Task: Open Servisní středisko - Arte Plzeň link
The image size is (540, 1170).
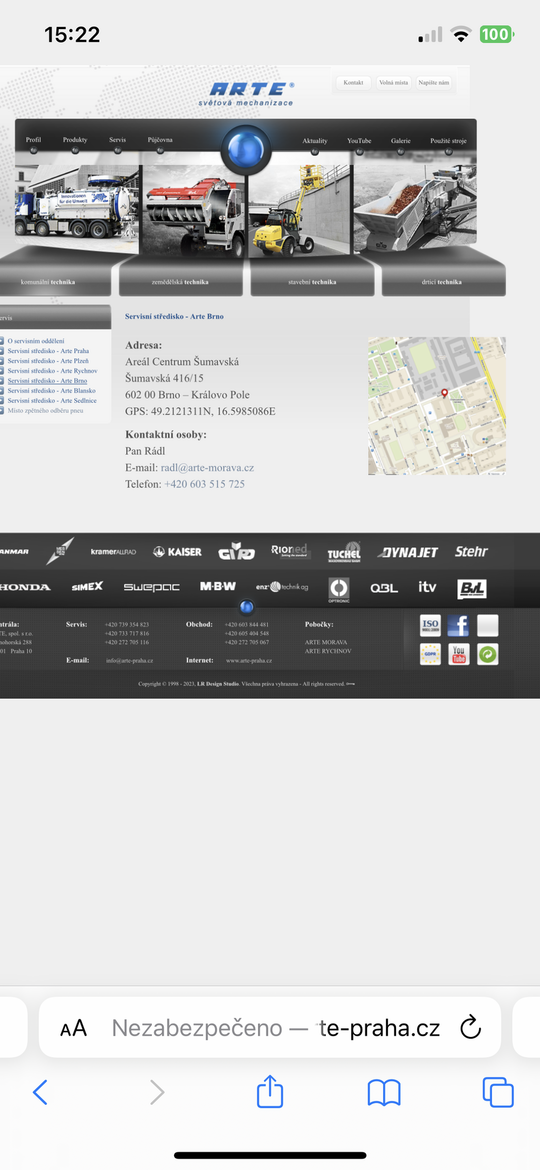Action: click(x=48, y=360)
